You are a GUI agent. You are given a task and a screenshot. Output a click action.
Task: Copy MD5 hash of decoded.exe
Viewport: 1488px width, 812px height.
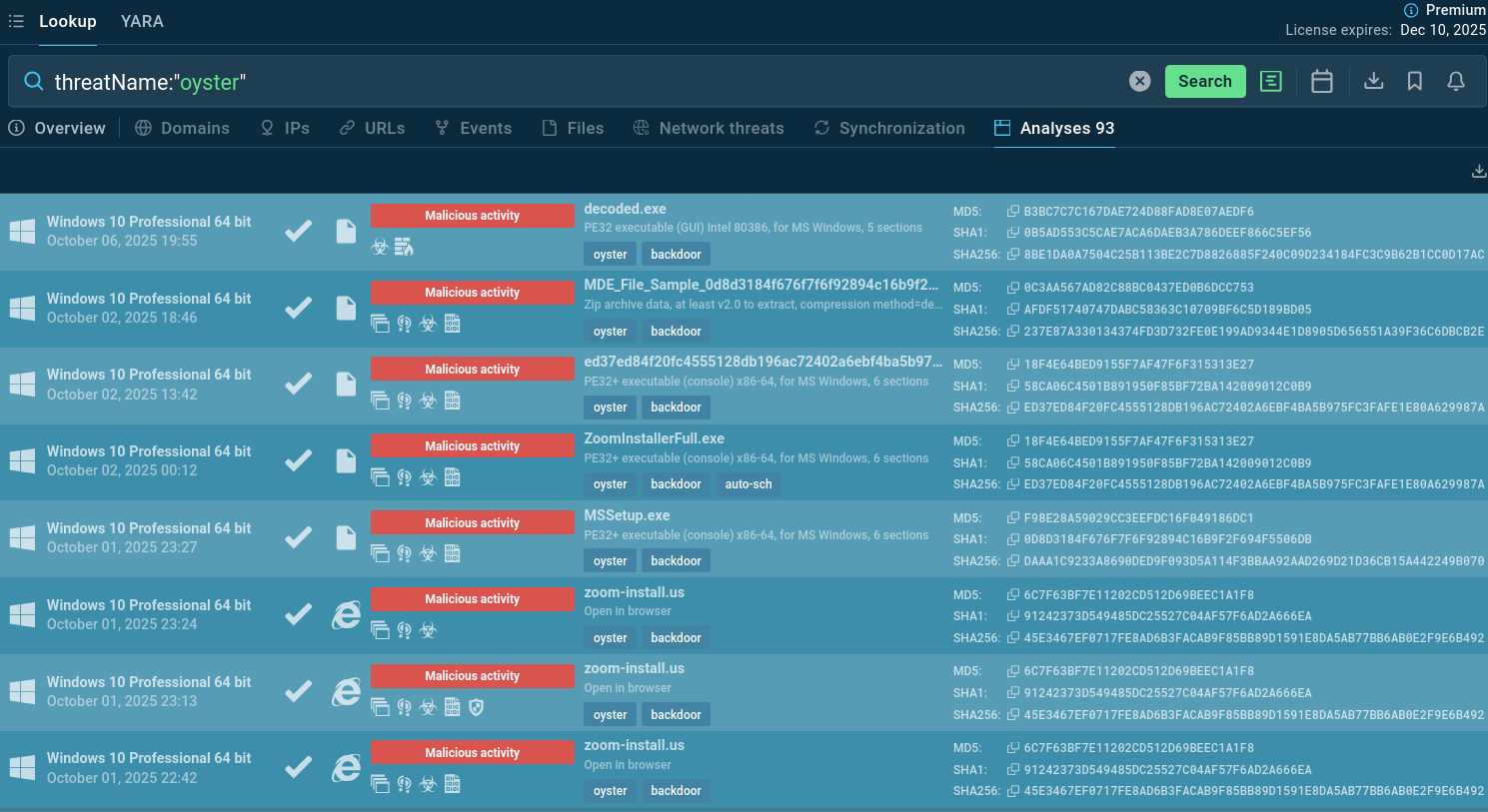click(1012, 212)
